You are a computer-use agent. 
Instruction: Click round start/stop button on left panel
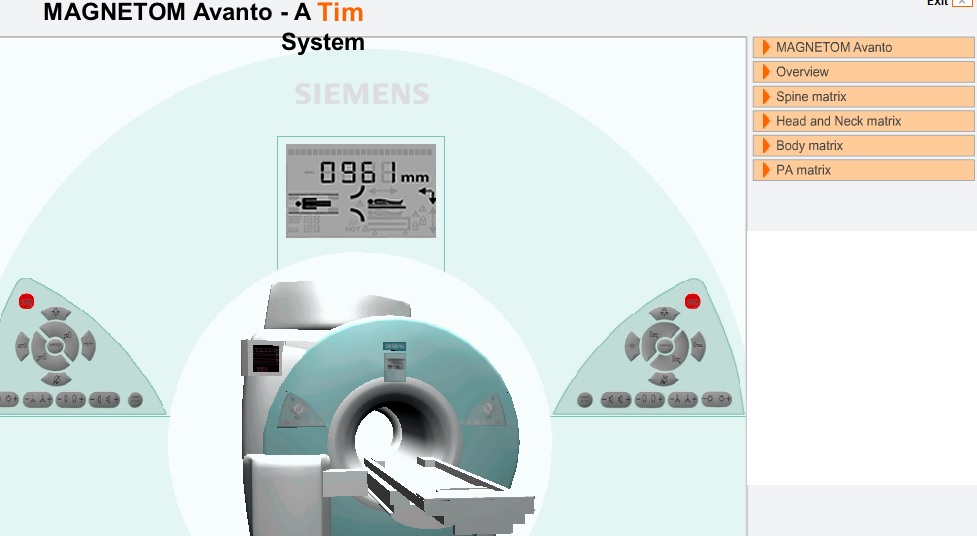tap(135, 400)
